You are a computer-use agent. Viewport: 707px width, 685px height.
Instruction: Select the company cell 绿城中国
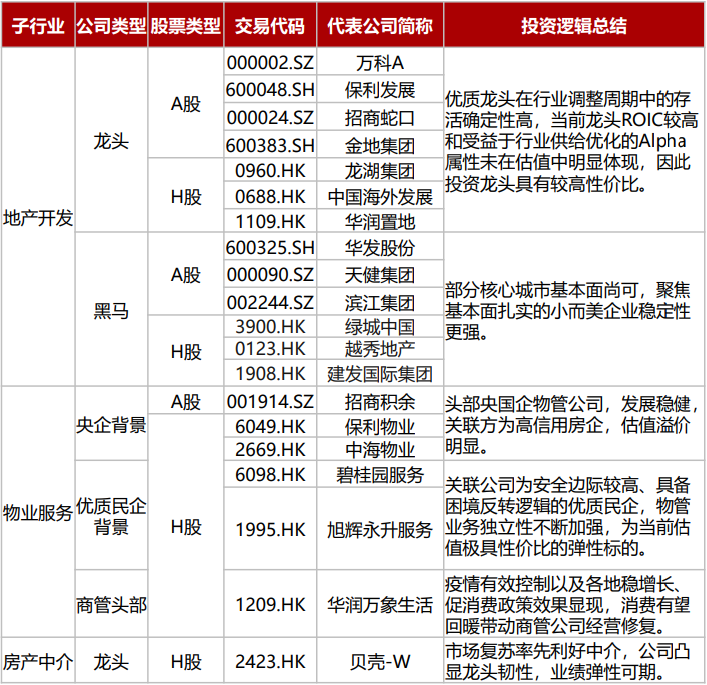pyautogui.click(x=380, y=326)
